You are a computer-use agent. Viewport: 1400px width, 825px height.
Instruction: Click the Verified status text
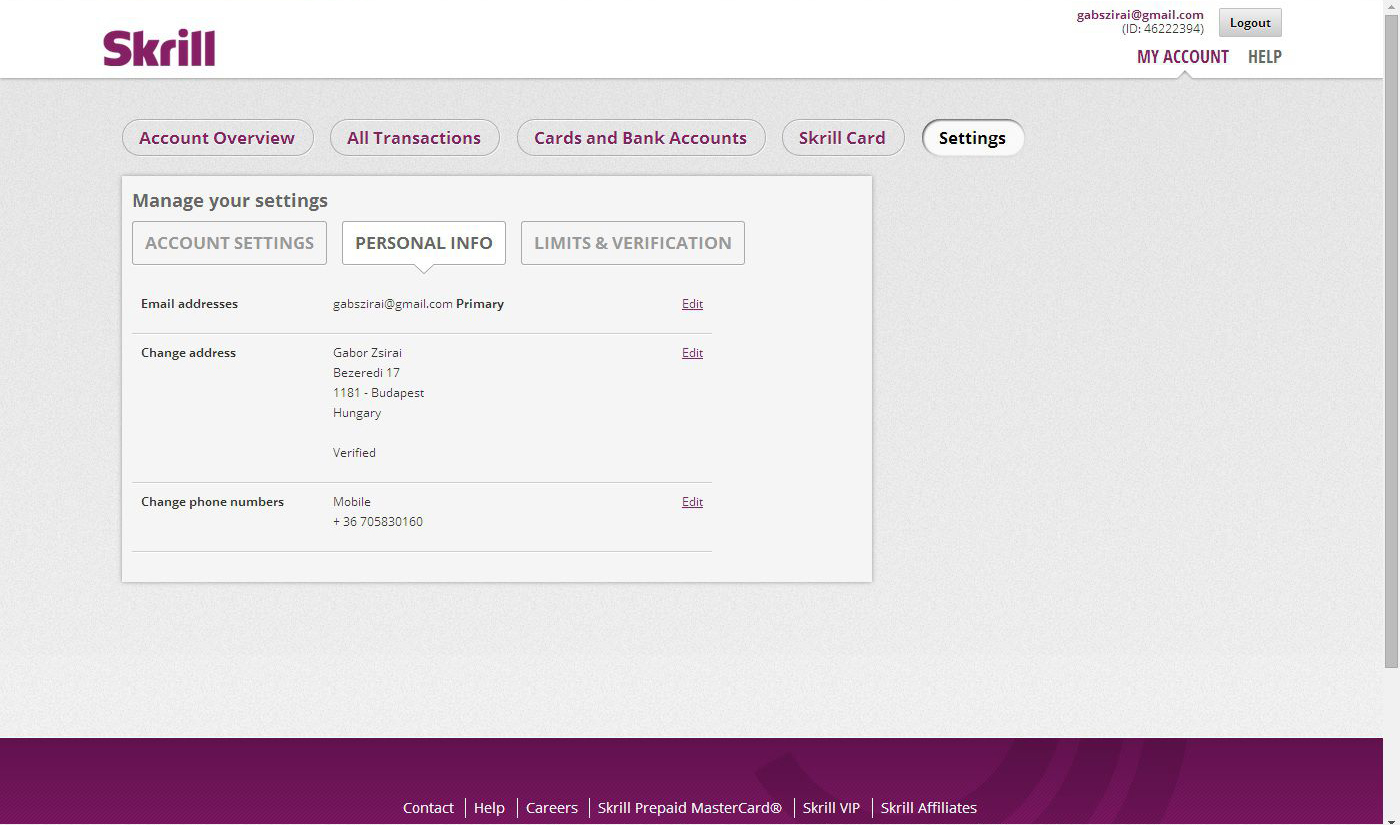tap(354, 453)
